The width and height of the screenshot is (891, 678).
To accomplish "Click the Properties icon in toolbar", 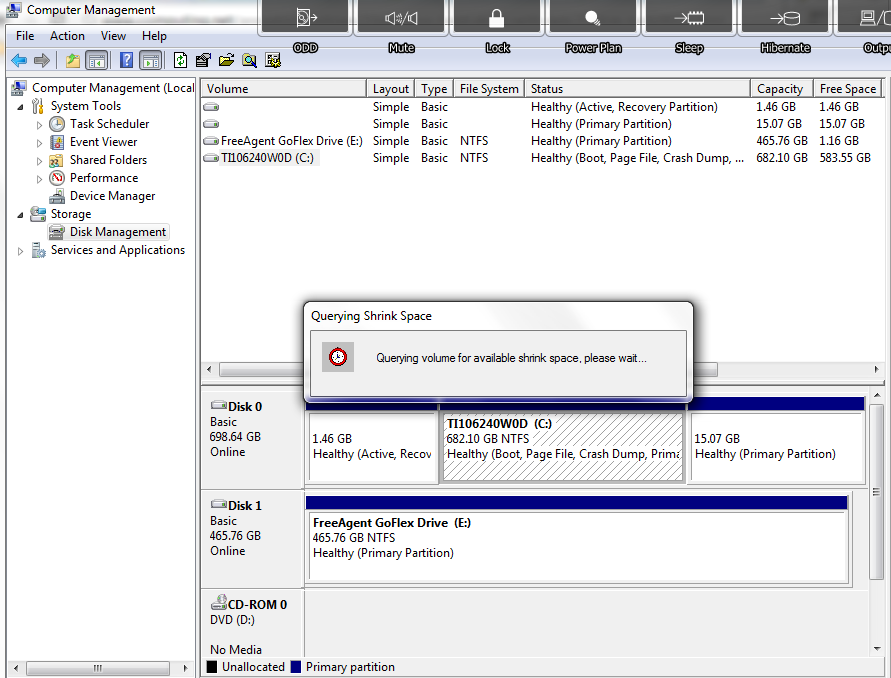I will (203, 60).
